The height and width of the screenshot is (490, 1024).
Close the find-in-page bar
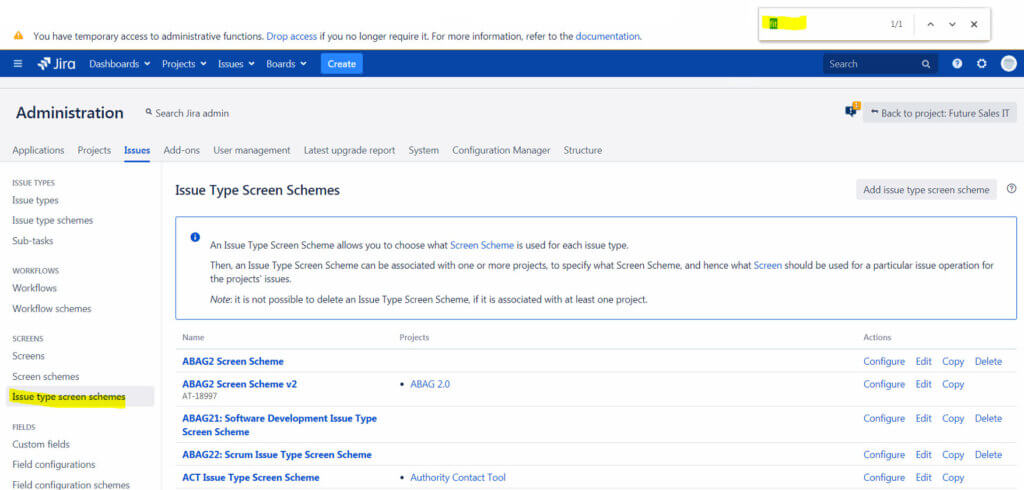click(974, 24)
